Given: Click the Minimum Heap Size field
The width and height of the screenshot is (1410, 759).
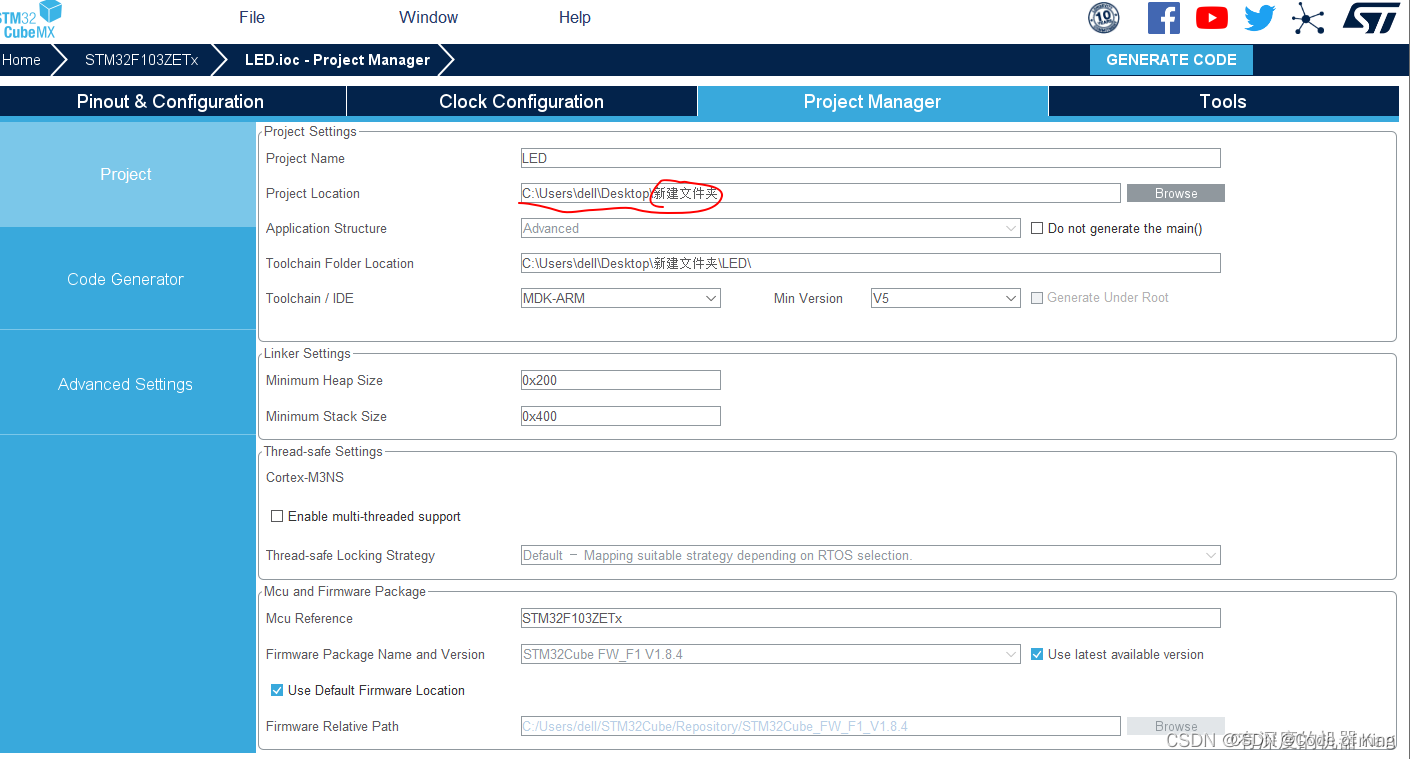Looking at the screenshot, I should [620, 380].
